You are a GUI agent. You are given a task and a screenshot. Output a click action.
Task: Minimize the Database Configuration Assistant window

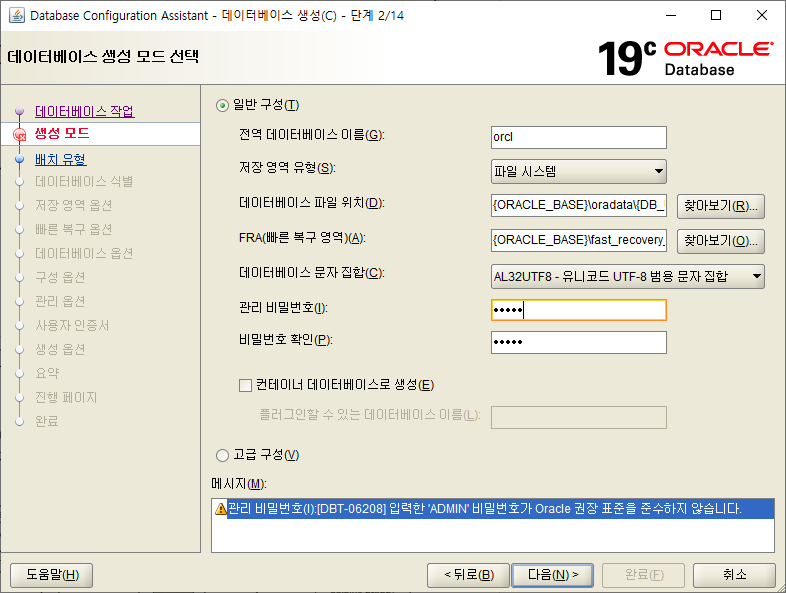click(x=671, y=16)
